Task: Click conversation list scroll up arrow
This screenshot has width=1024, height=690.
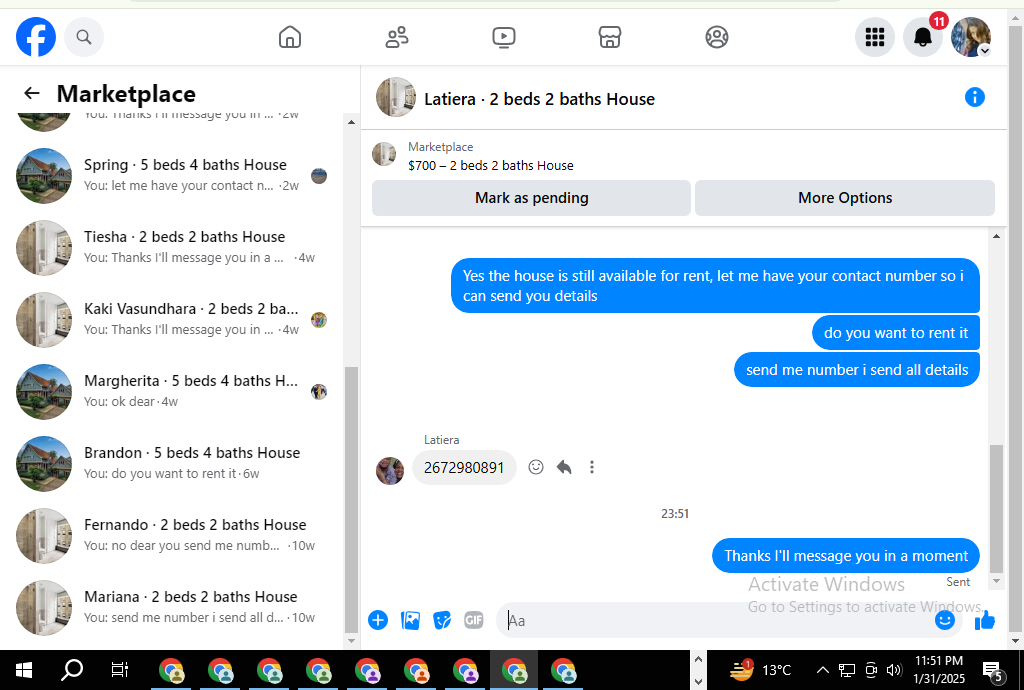Action: (351, 122)
